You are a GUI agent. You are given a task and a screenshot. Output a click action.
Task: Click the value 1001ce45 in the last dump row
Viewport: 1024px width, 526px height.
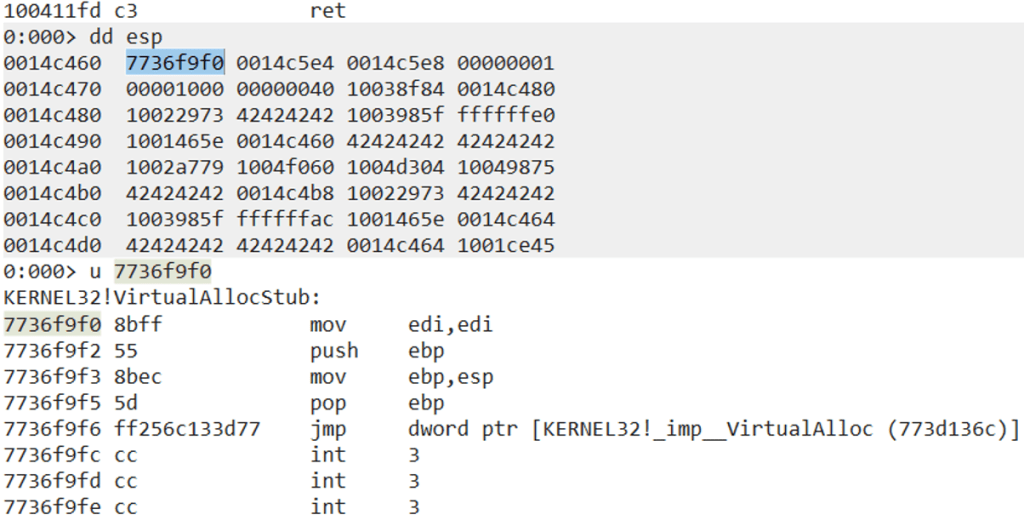(x=506, y=245)
